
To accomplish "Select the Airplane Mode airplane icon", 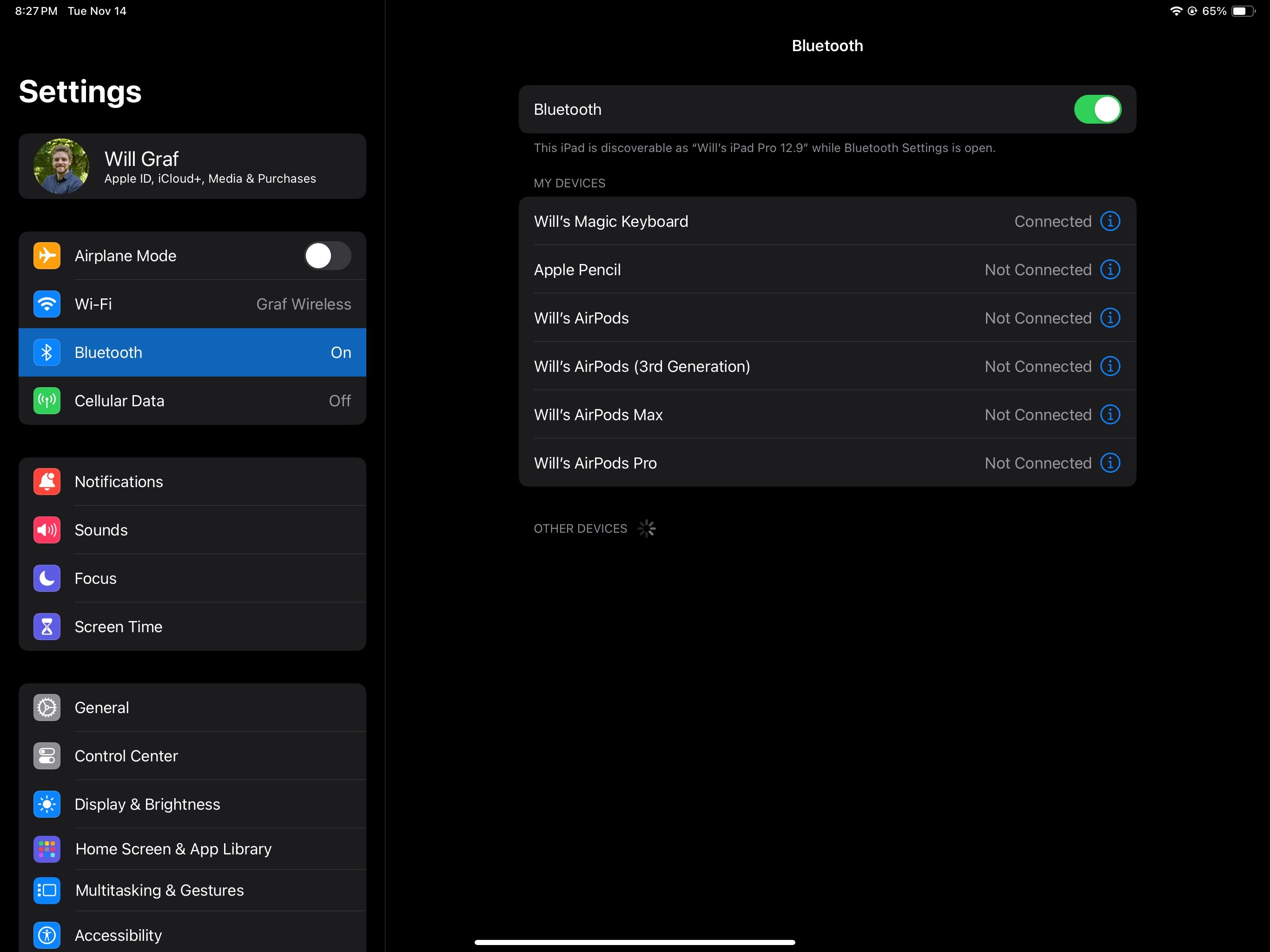I will [46, 256].
